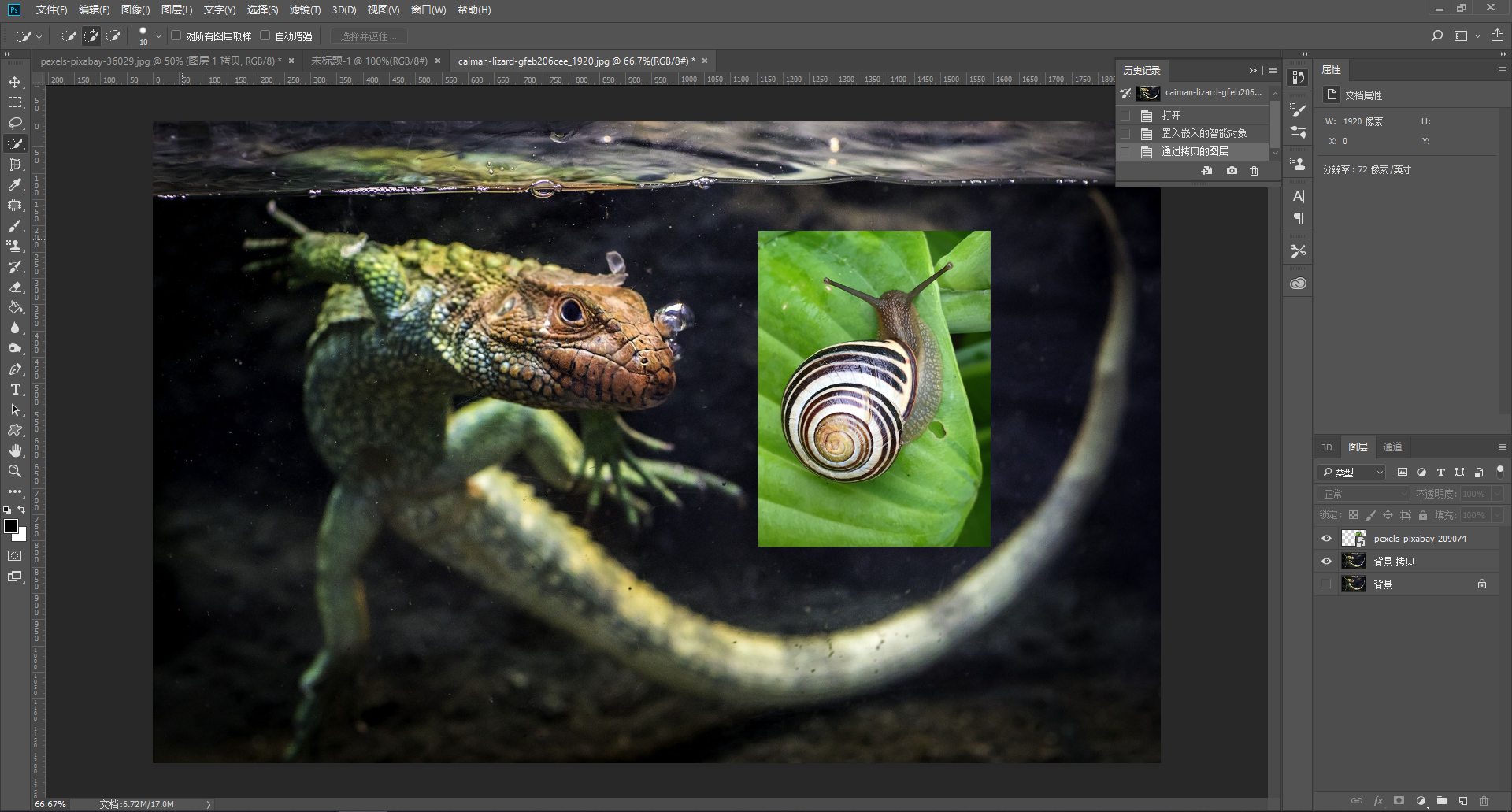Screen dimensions: 1512x812
Task: Select the History Brush tool in toolbar
Action: tap(15, 266)
